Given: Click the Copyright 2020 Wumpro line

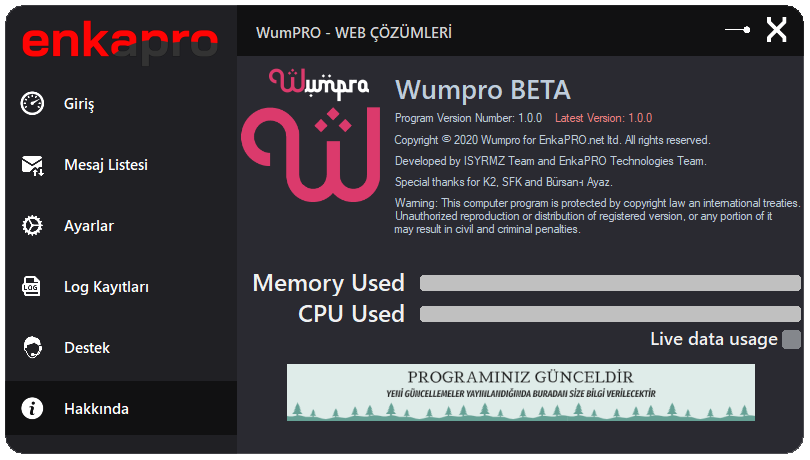Looking at the screenshot, I should tap(552, 140).
